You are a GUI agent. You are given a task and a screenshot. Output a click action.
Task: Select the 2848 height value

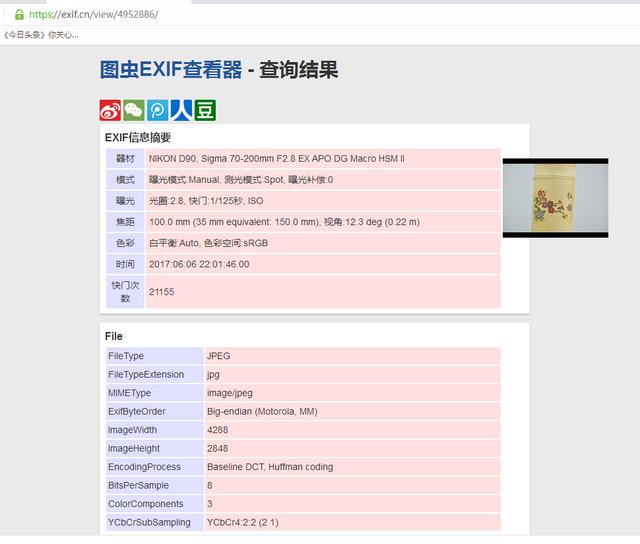(353, 449)
